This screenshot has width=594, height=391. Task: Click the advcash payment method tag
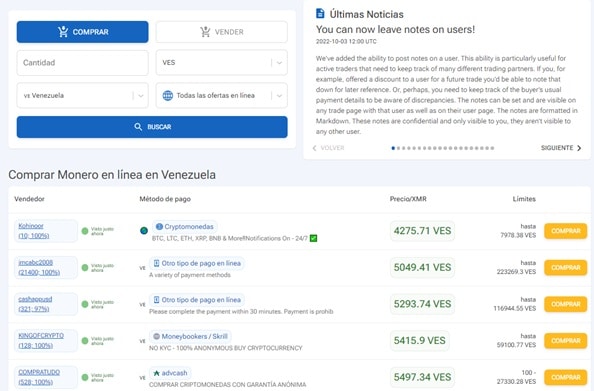[170, 373]
